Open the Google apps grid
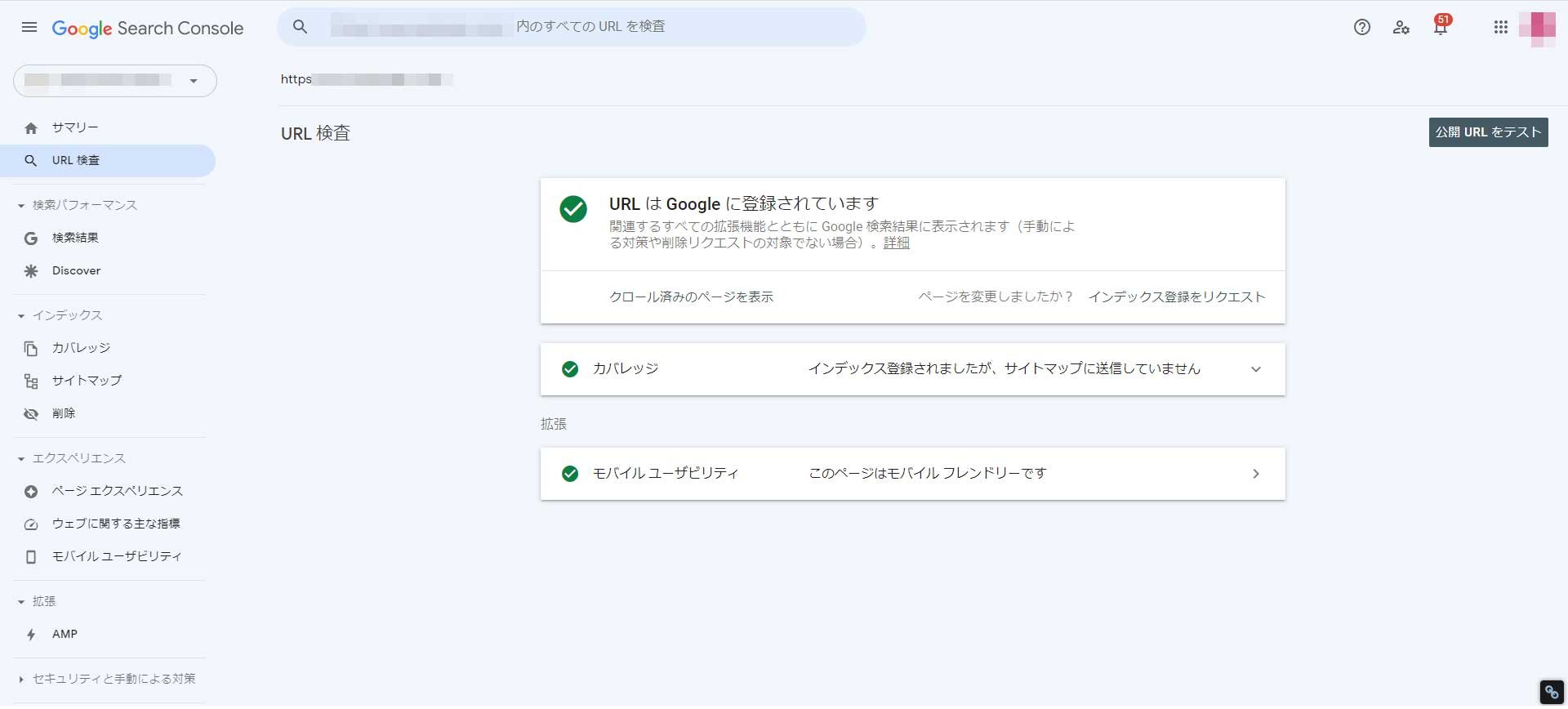1568x709 pixels. (x=1501, y=27)
